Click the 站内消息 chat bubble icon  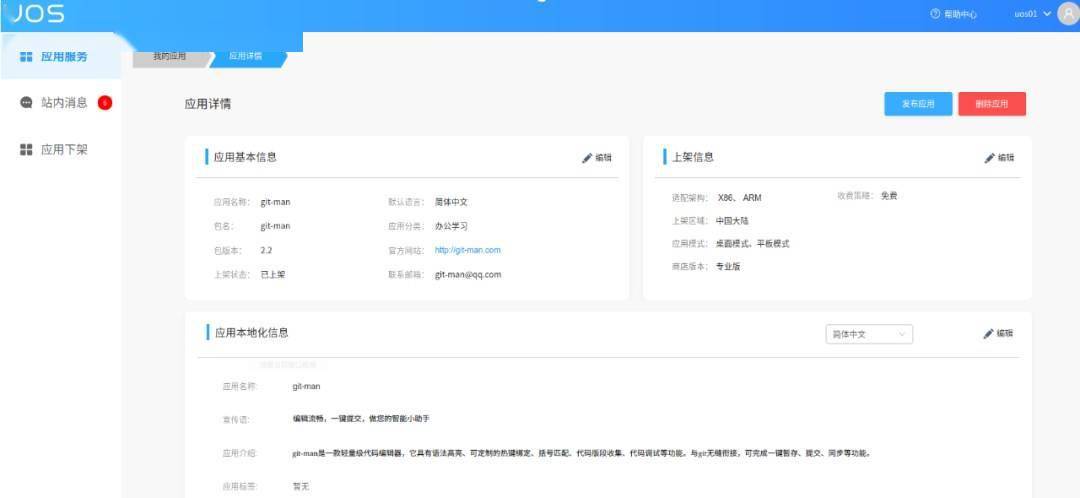click(27, 103)
